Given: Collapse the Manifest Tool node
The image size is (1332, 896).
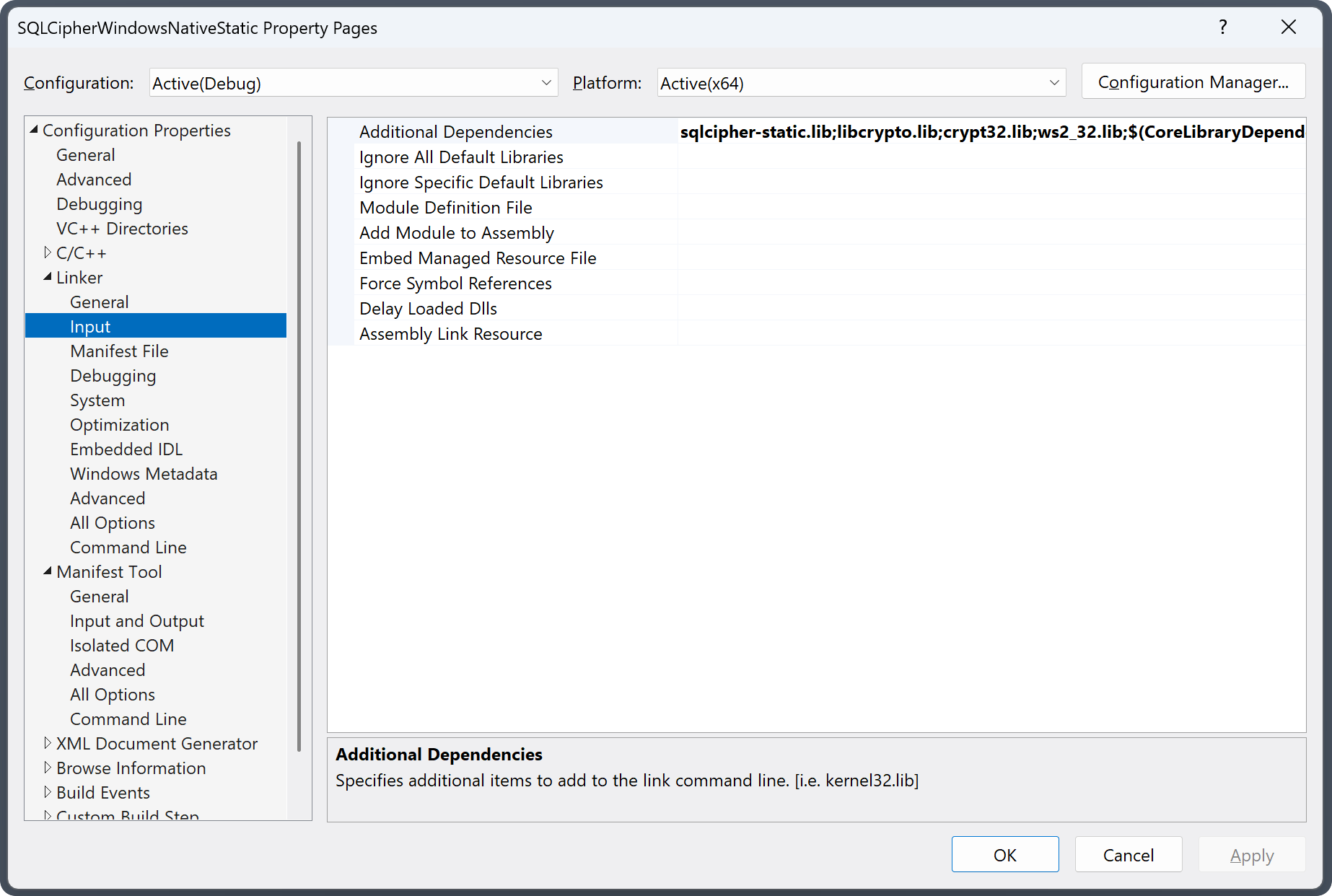Looking at the screenshot, I should (x=48, y=571).
